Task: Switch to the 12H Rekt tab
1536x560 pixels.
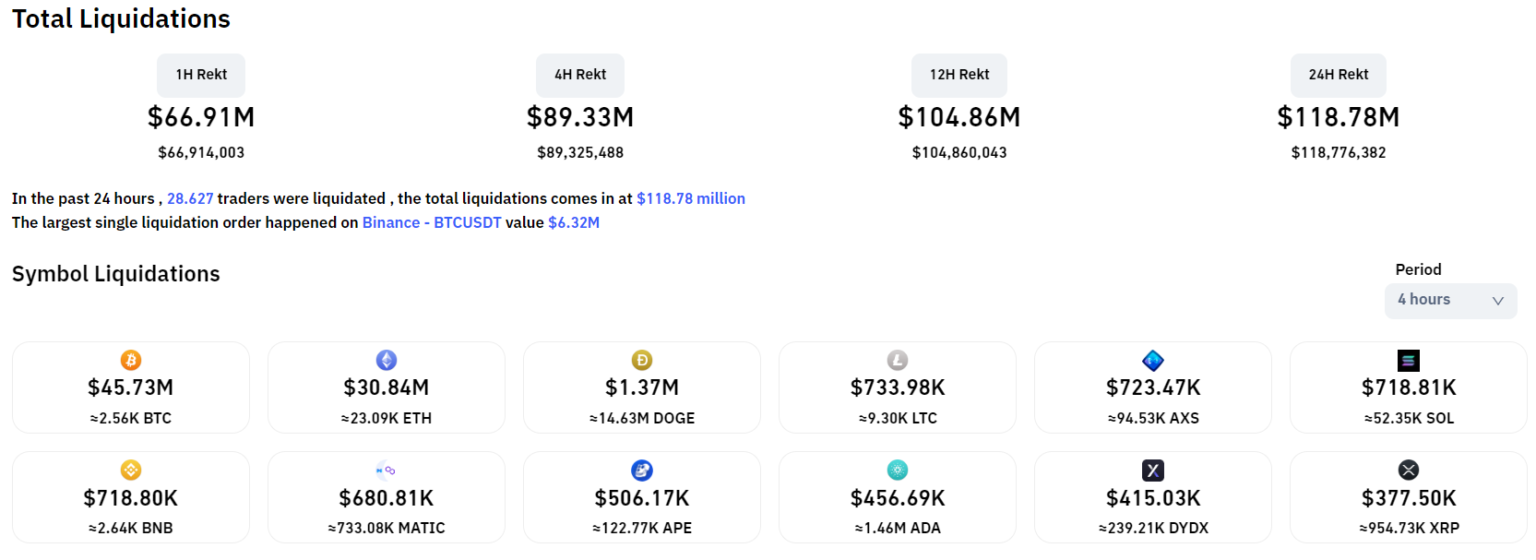Action: (x=959, y=75)
